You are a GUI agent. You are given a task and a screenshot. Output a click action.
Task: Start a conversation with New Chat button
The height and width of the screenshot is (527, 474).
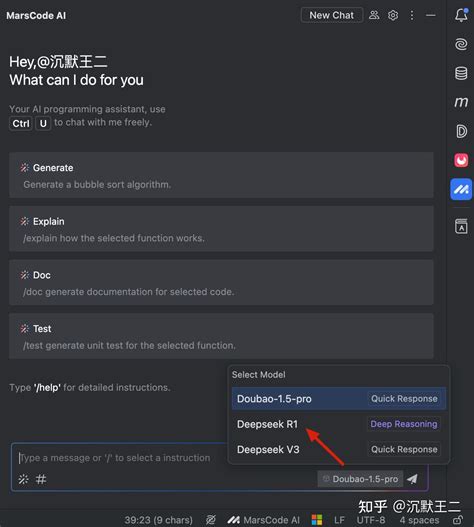coord(331,15)
